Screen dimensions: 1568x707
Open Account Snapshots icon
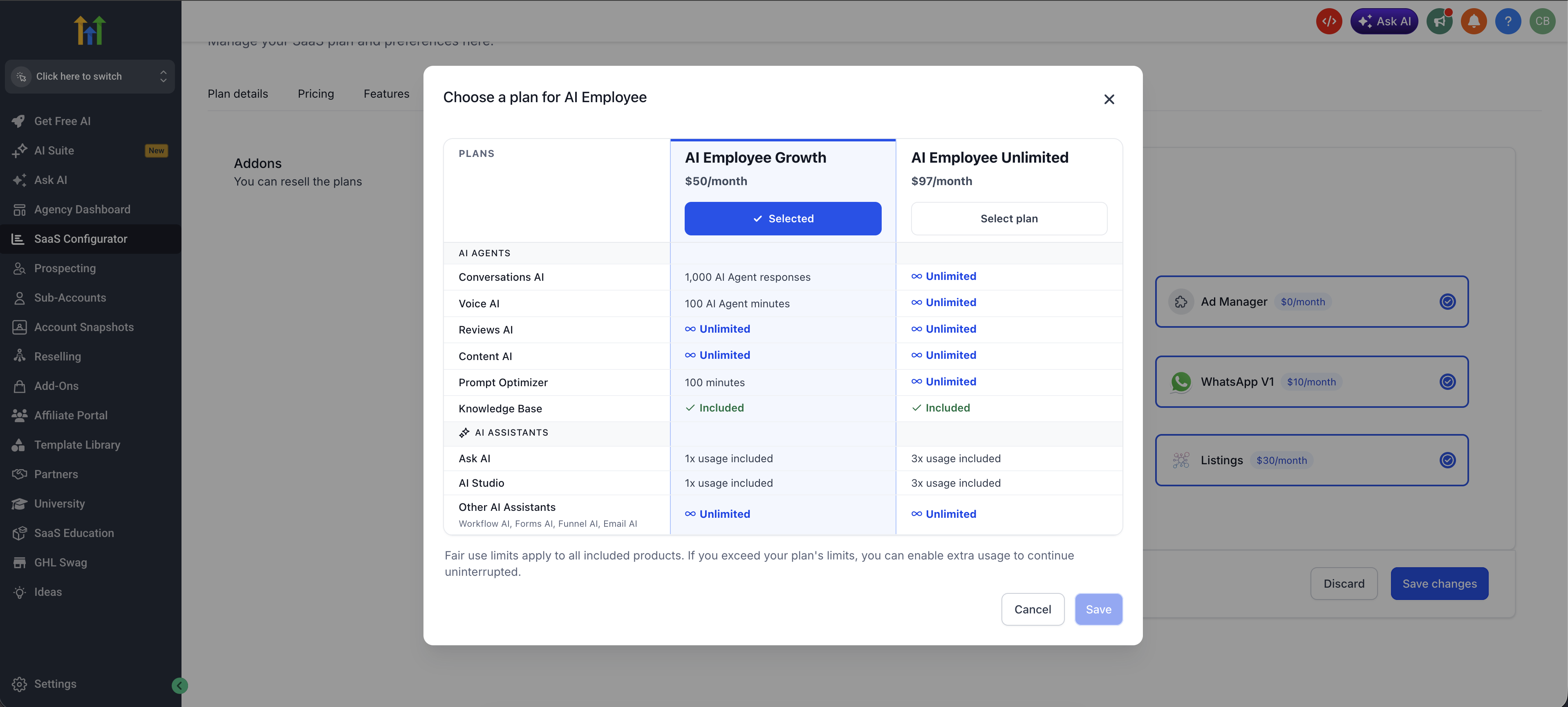19,327
